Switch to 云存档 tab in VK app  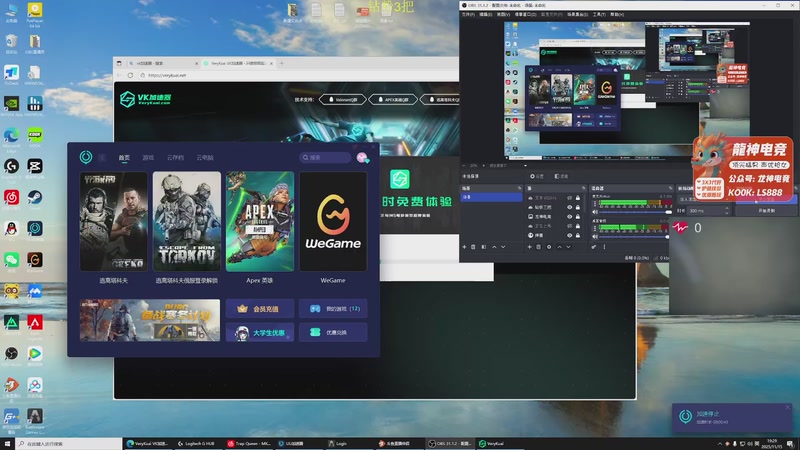(175, 158)
